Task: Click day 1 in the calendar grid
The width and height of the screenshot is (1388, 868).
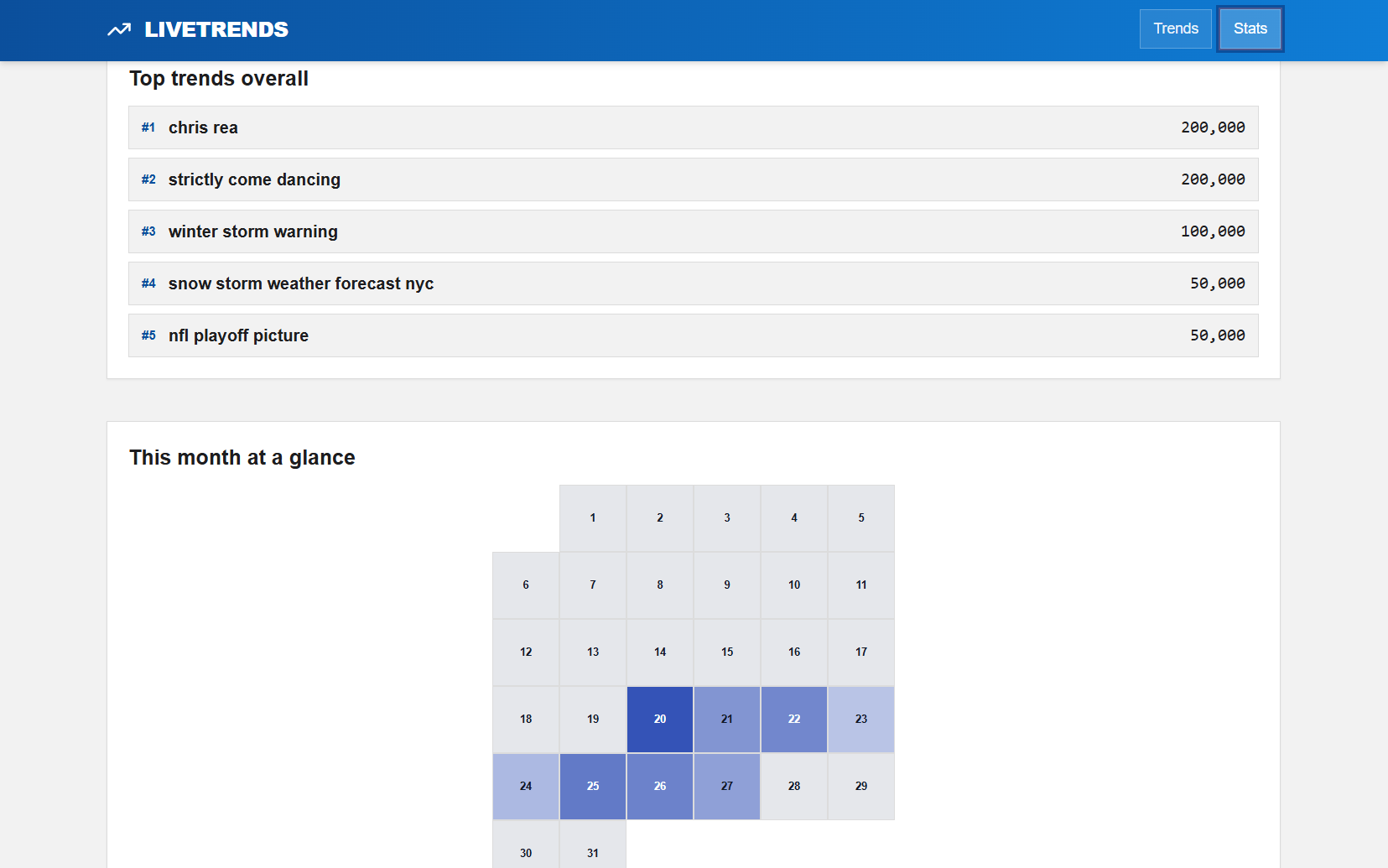Action: pyautogui.click(x=592, y=517)
